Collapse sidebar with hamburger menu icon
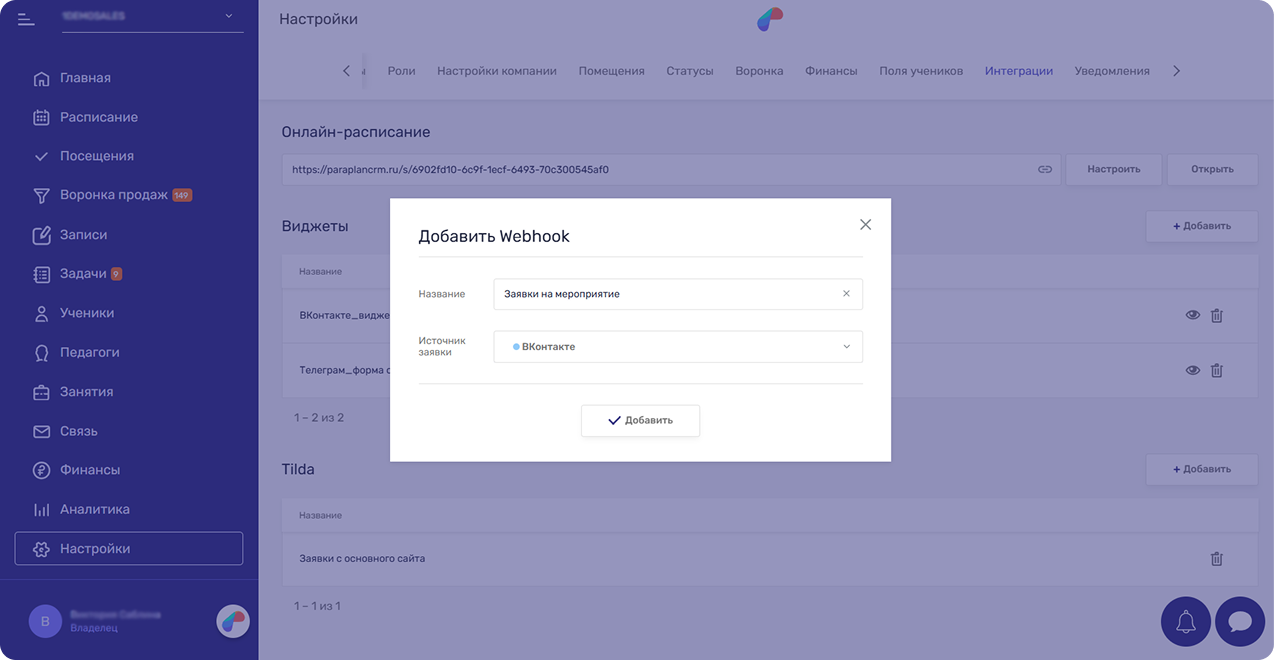Screen dimensions: 1274x660 [x=26, y=19]
